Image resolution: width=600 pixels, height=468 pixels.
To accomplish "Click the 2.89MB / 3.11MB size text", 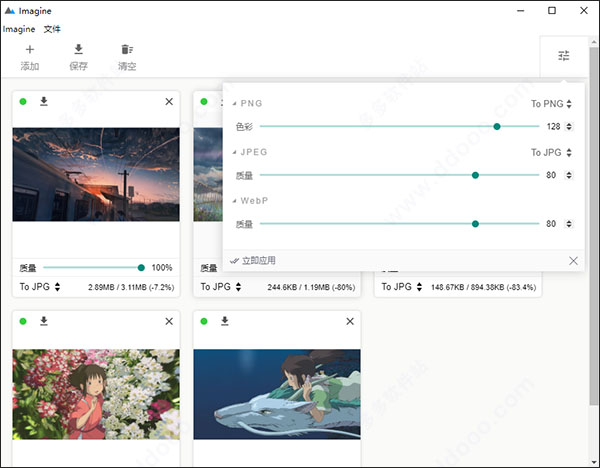I will [131, 287].
